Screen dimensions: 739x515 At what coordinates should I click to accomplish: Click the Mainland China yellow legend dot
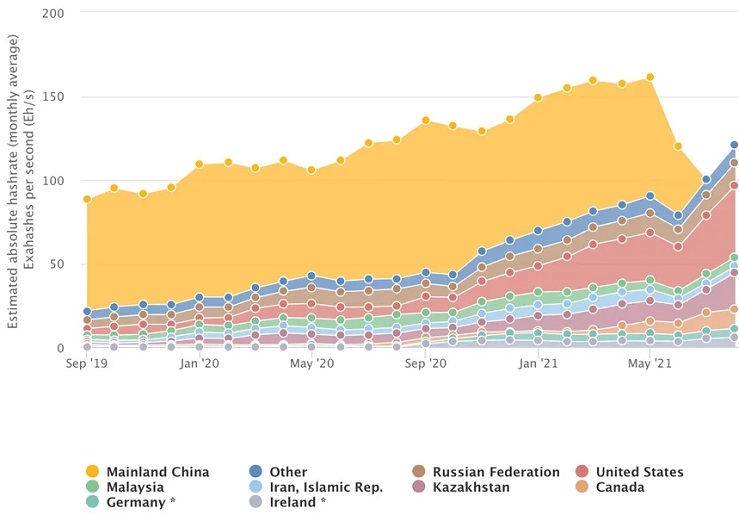93,472
